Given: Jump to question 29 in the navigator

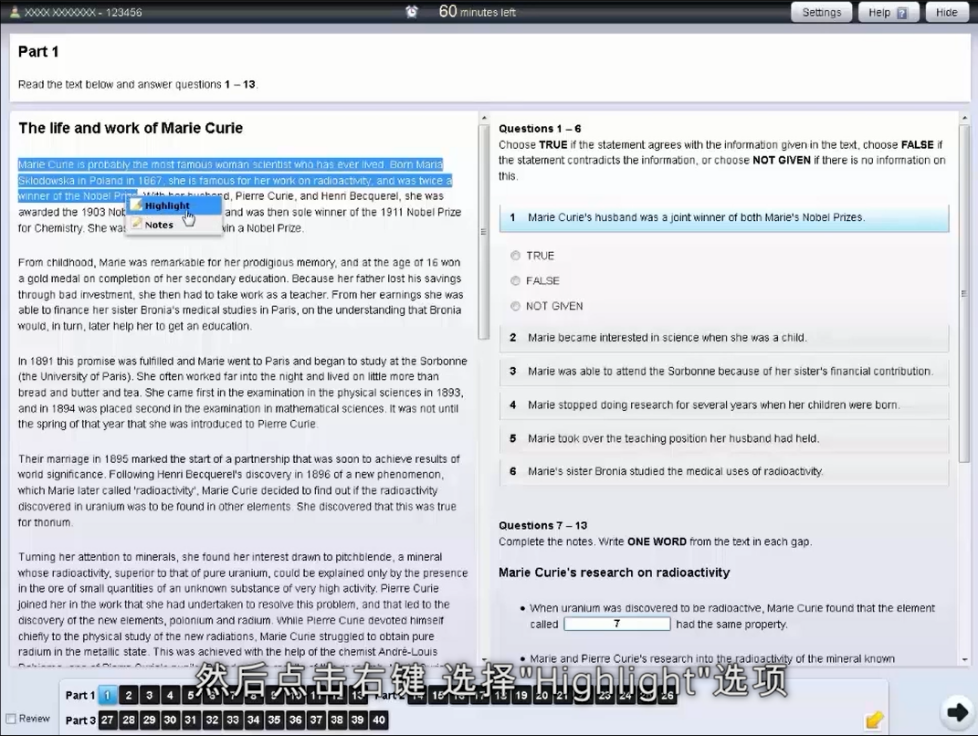Looking at the screenshot, I should tap(149, 720).
